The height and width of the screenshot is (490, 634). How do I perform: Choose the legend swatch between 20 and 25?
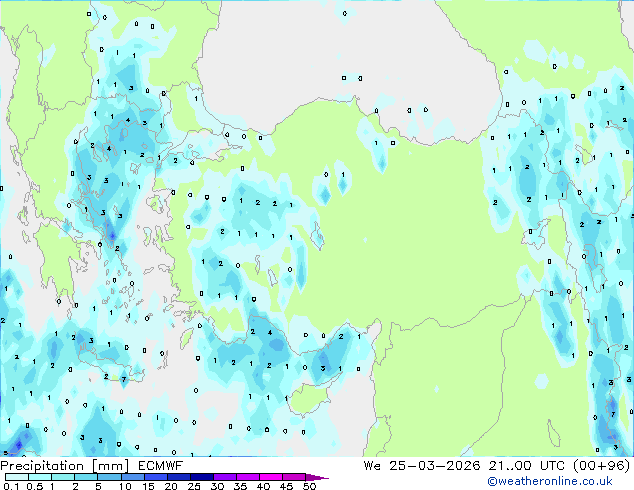tap(179, 477)
